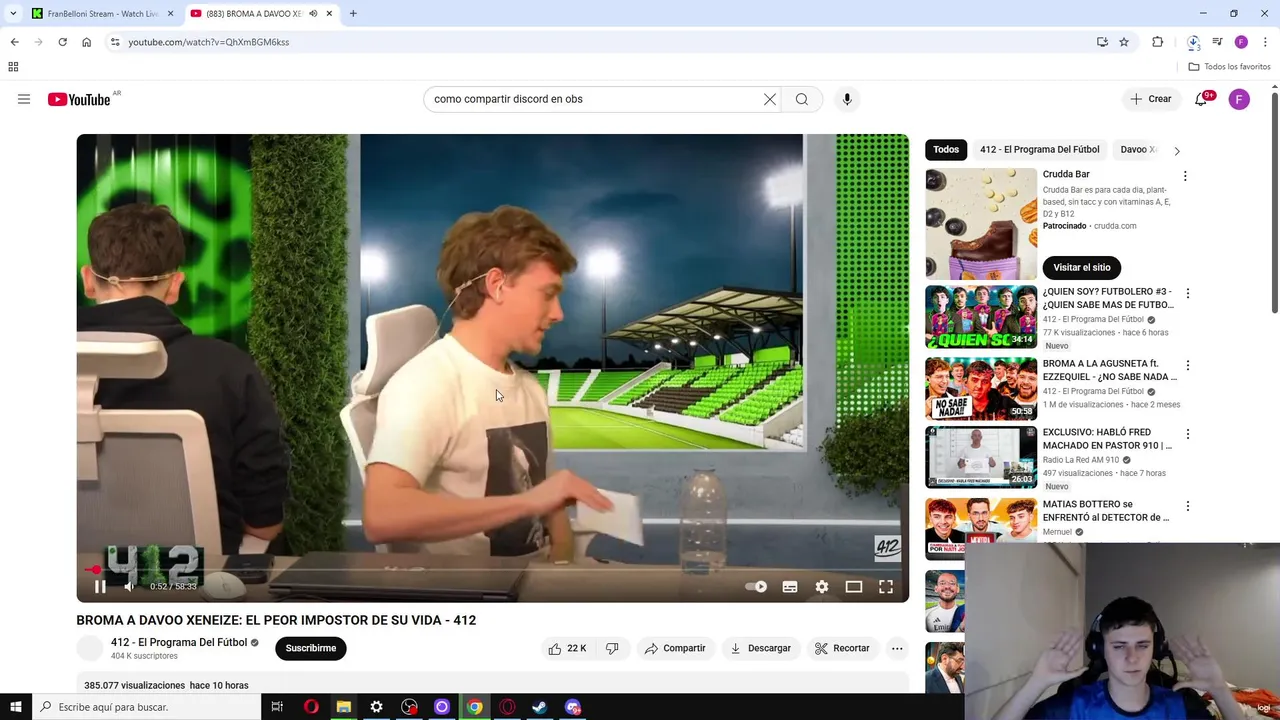Open options for MATIAS BOTTERO video
Screen dimensions: 1280x720
click(x=1187, y=506)
